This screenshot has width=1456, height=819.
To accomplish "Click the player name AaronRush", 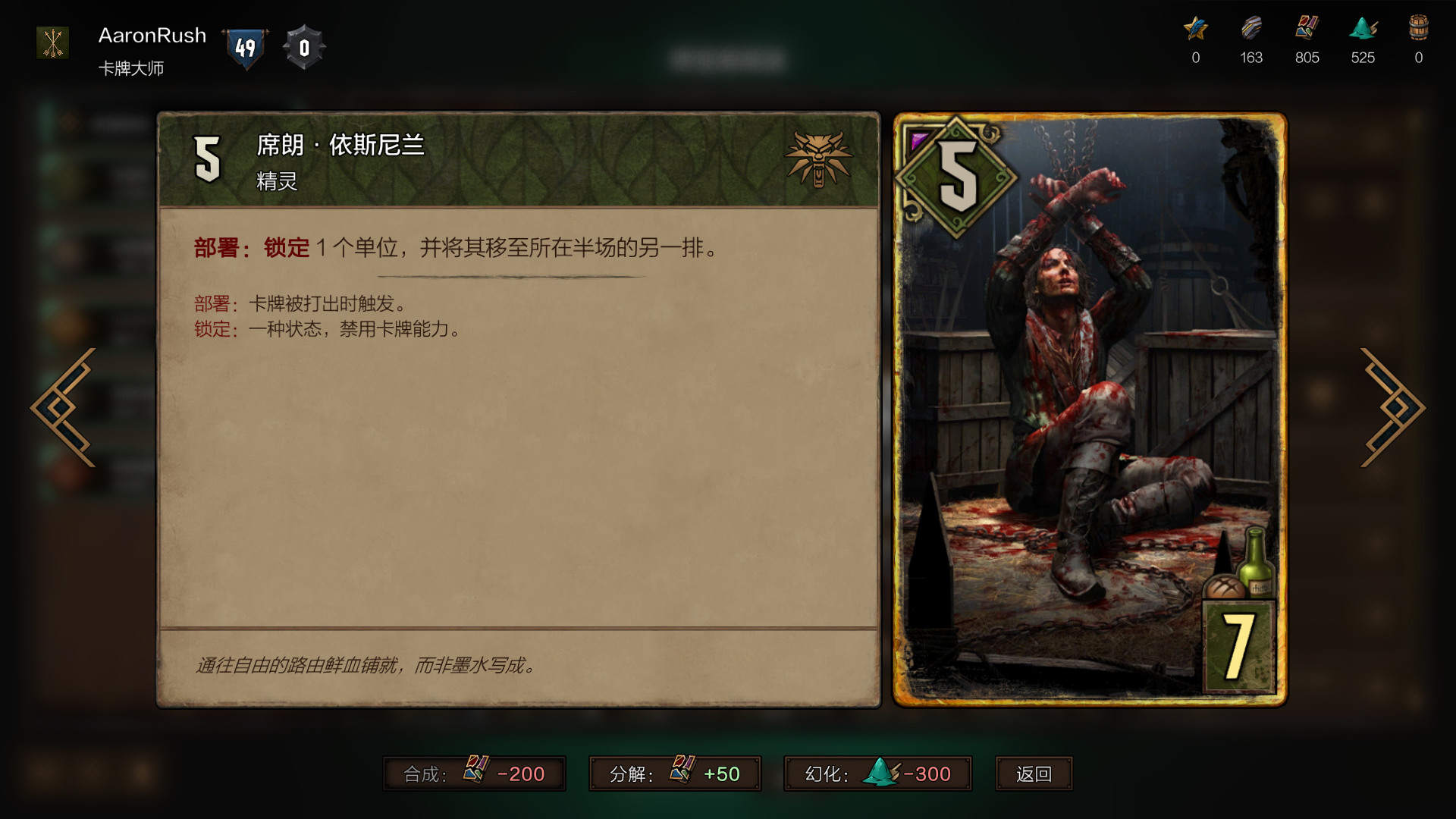I will [152, 35].
